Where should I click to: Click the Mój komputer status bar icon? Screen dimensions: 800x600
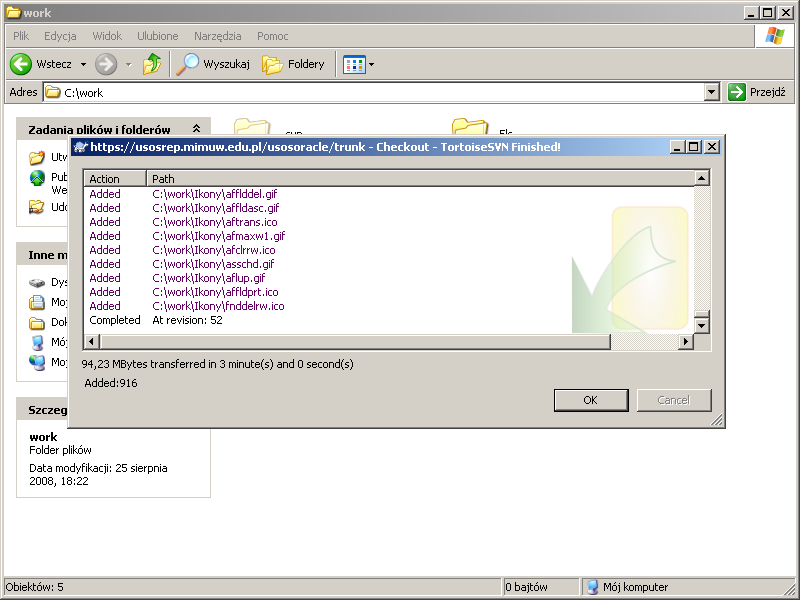point(592,587)
